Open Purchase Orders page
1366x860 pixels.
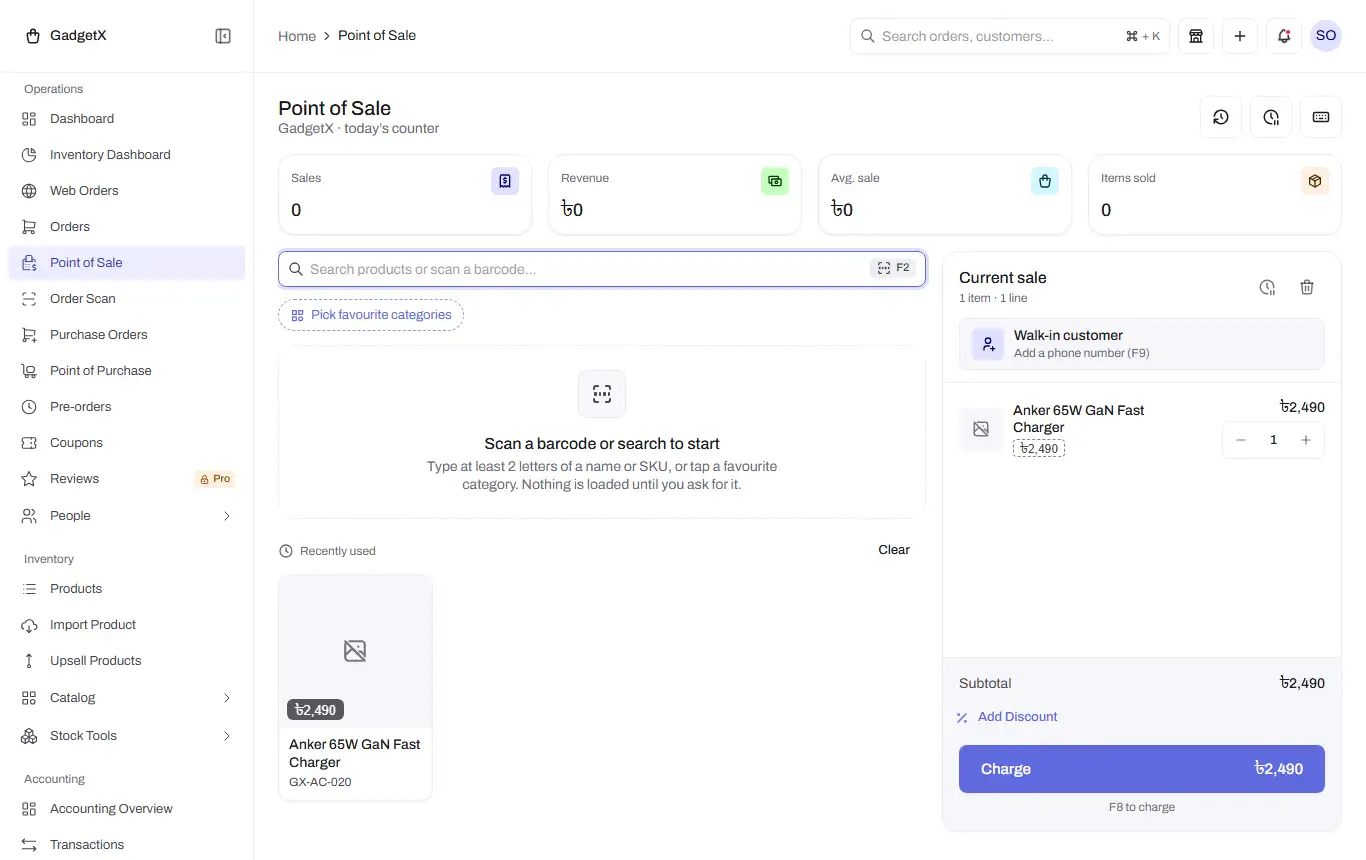tap(126, 335)
